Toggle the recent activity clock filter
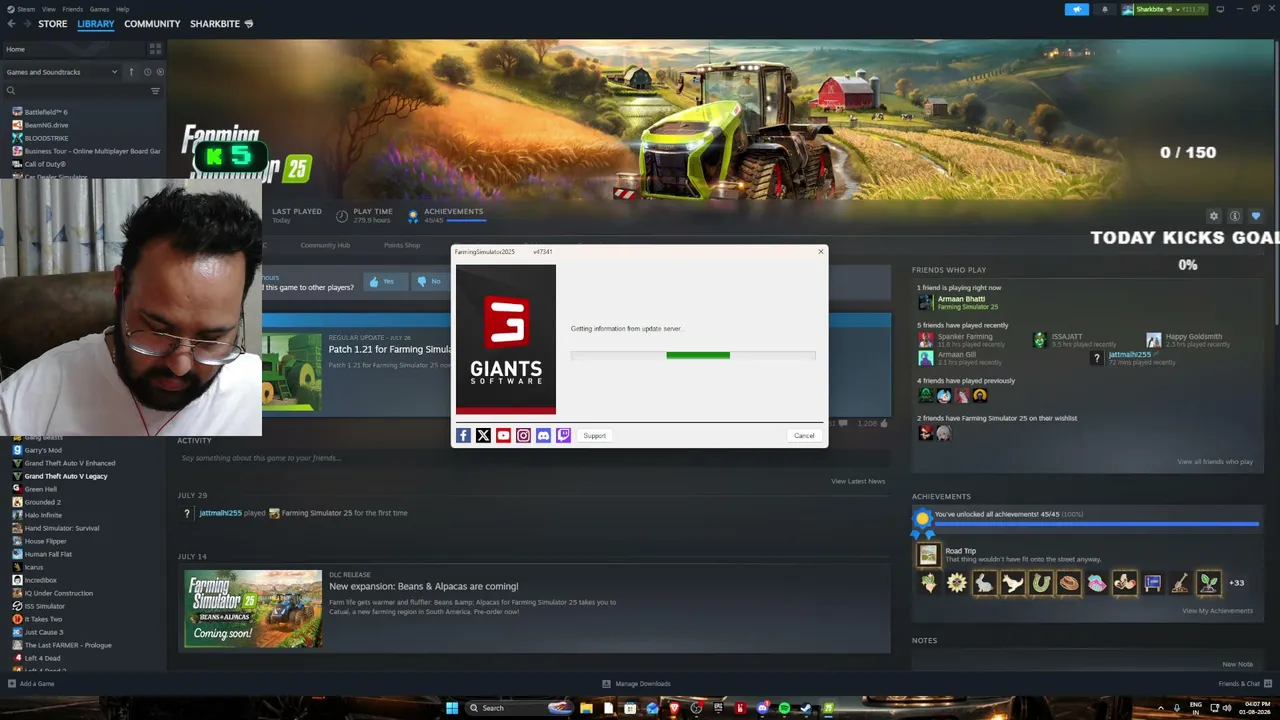1280x720 pixels. point(147,72)
